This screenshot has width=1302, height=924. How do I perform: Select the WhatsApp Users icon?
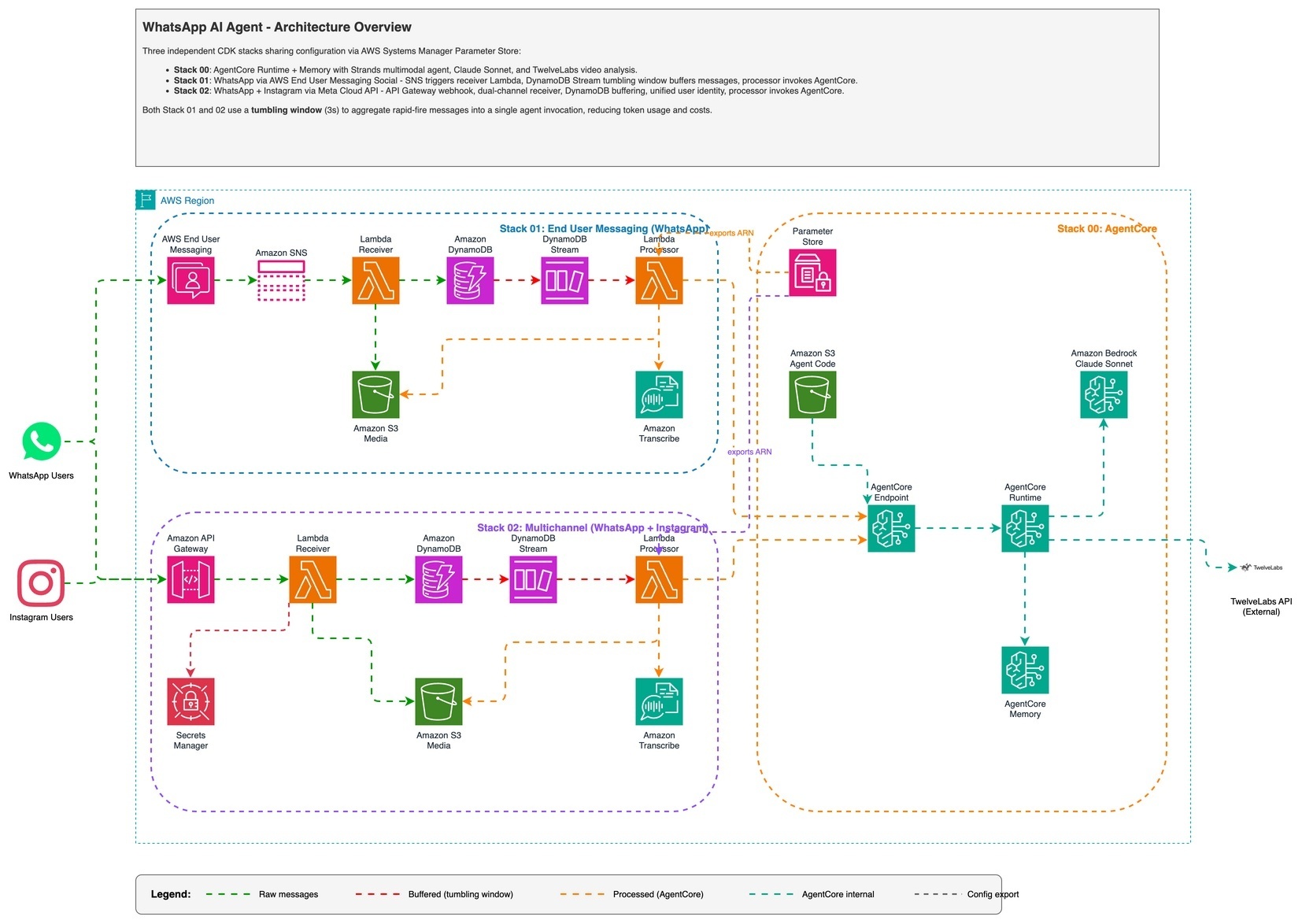coord(41,442)
